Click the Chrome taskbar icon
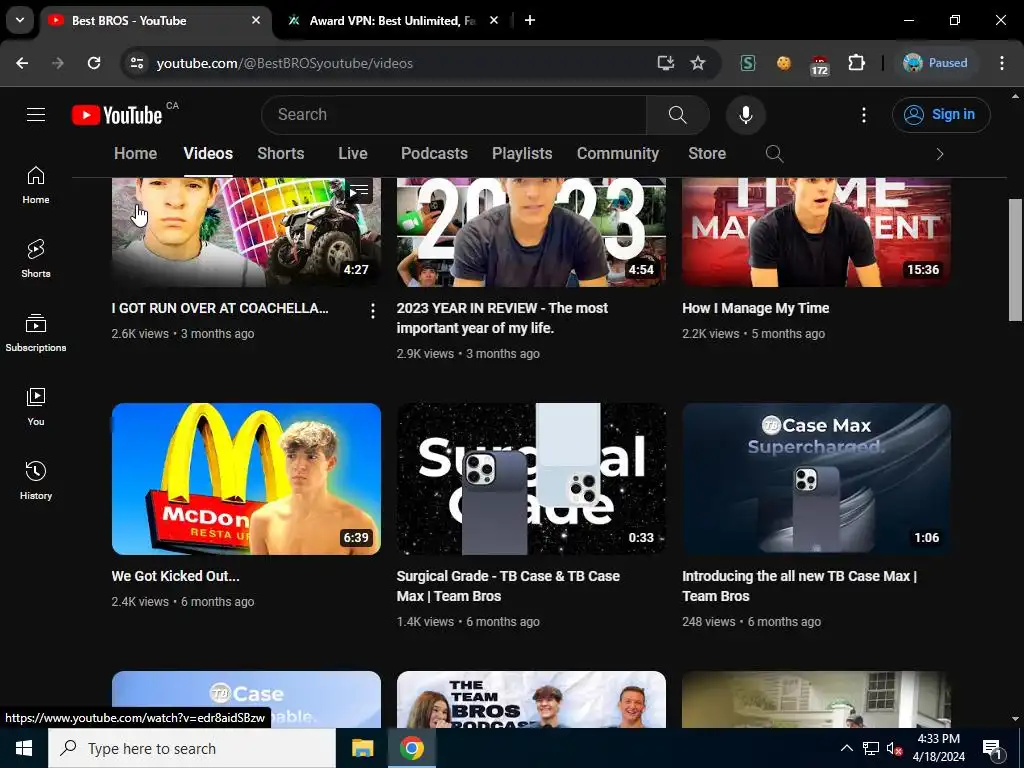 pyautogui.click(x=412, y=748)
